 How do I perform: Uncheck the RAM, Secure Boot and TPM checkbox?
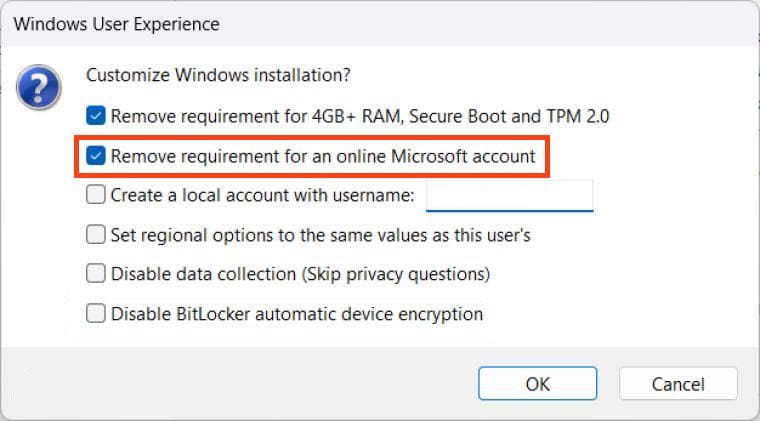[96, 116]
